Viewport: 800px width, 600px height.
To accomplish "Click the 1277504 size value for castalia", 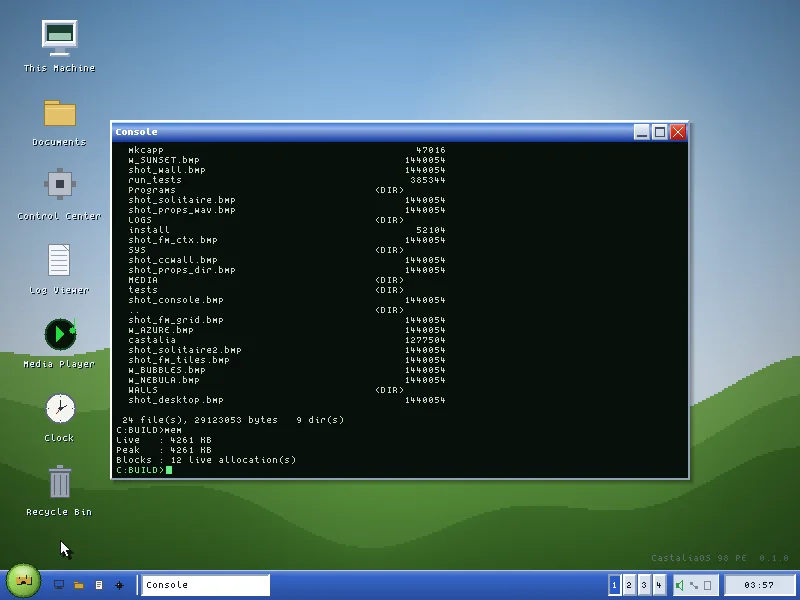I will point(425,340).
